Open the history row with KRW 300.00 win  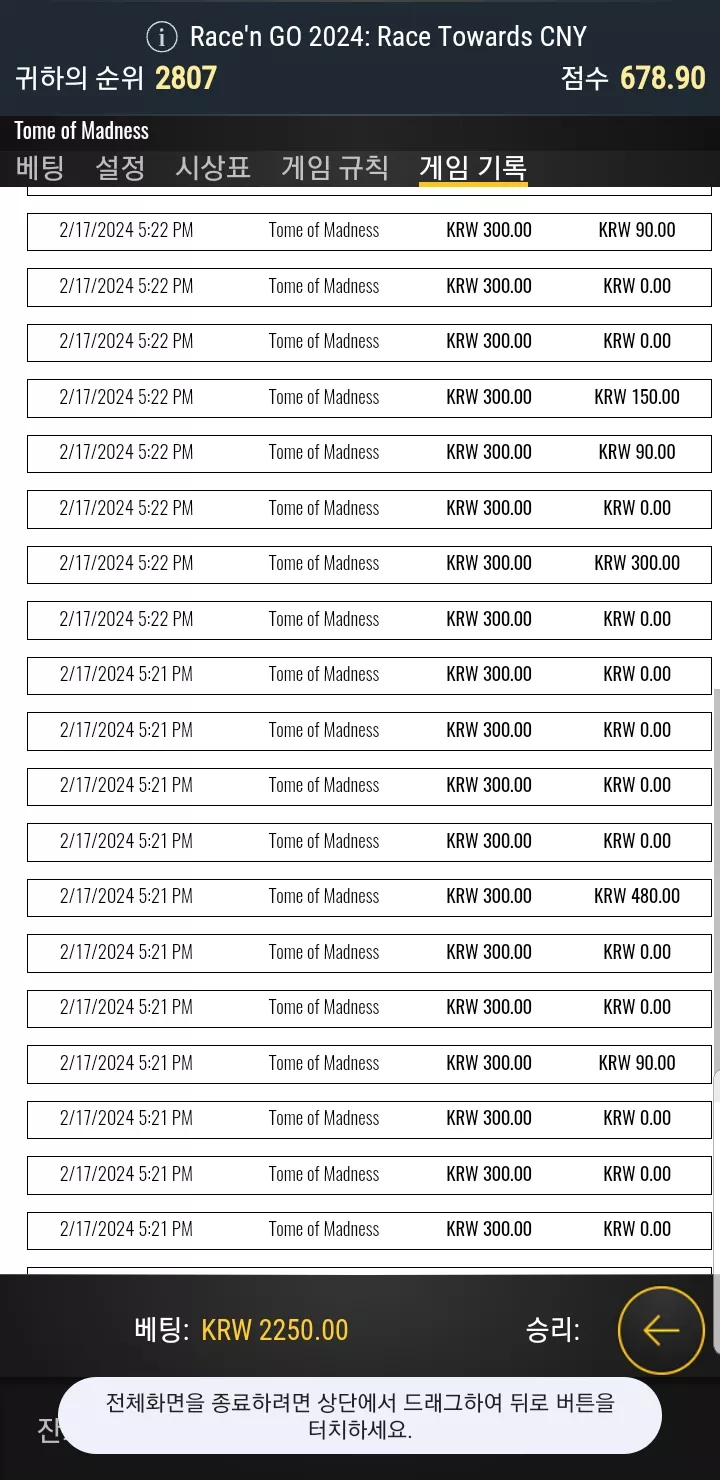(369, 563)
